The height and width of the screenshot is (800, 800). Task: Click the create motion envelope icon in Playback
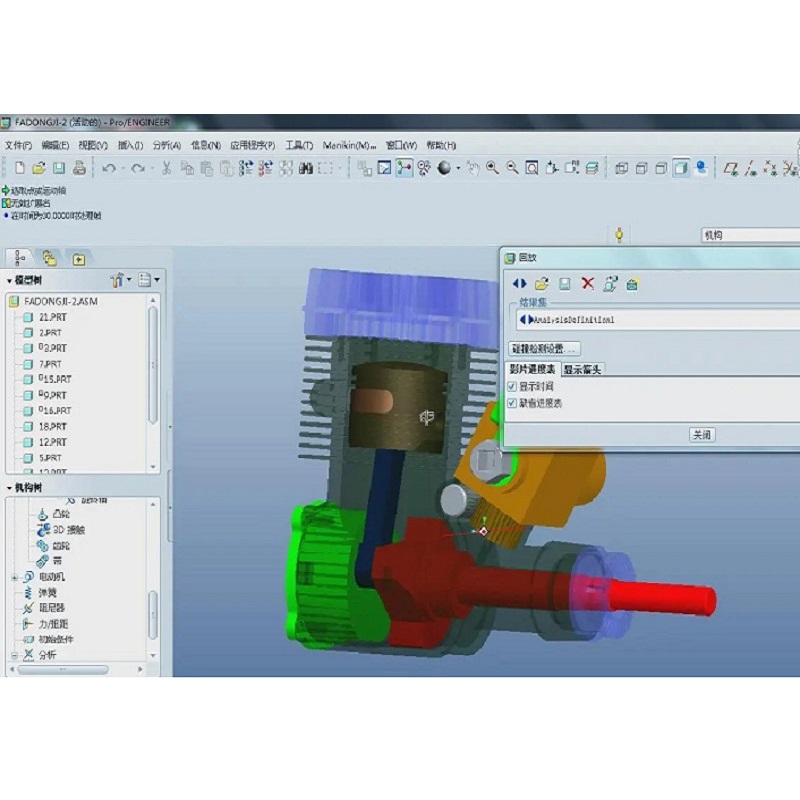pyautogui.click(x=632, y=284)
